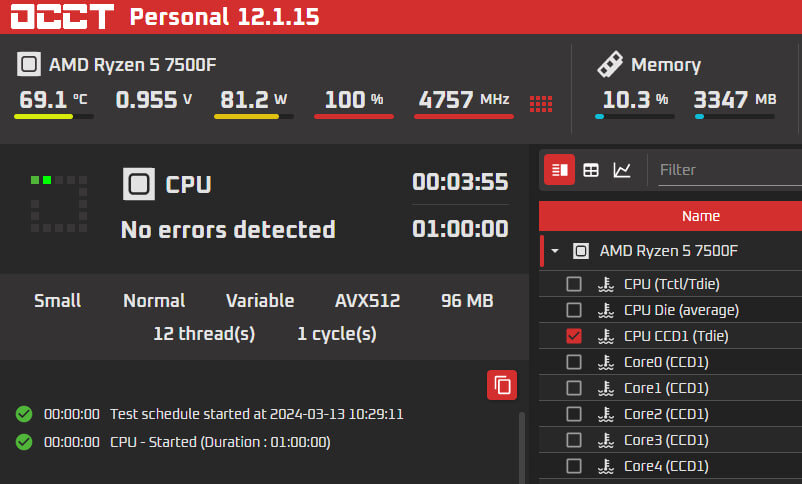Click the CPU chip icon beside CPU title
The image size is (802, 484).
click(x=139, y=184)
